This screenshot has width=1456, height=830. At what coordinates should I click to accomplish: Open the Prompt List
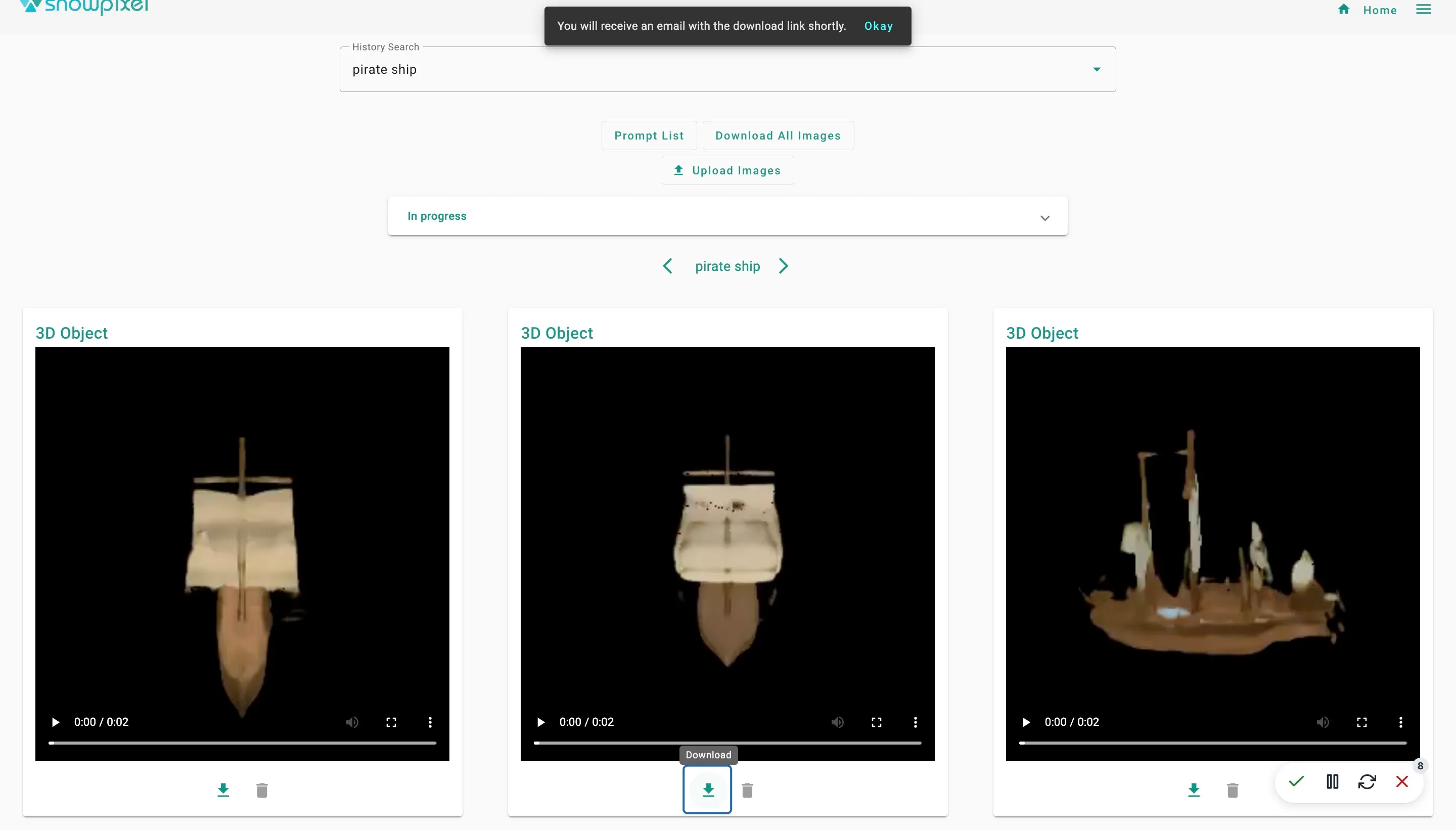649,135
